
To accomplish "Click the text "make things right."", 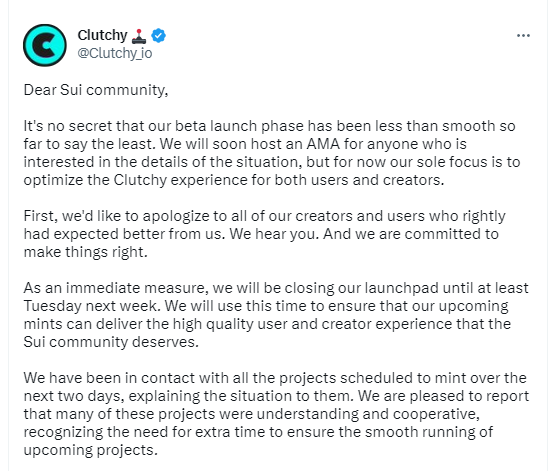I will [x=85, y=252].
